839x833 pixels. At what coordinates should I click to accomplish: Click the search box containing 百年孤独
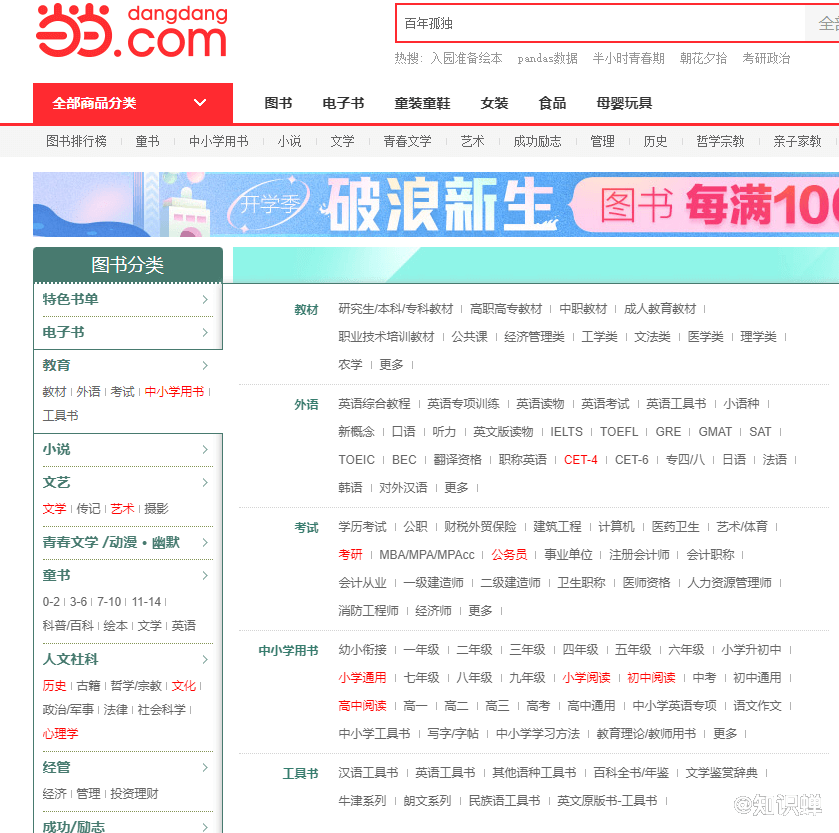click(x=600, y=23)
